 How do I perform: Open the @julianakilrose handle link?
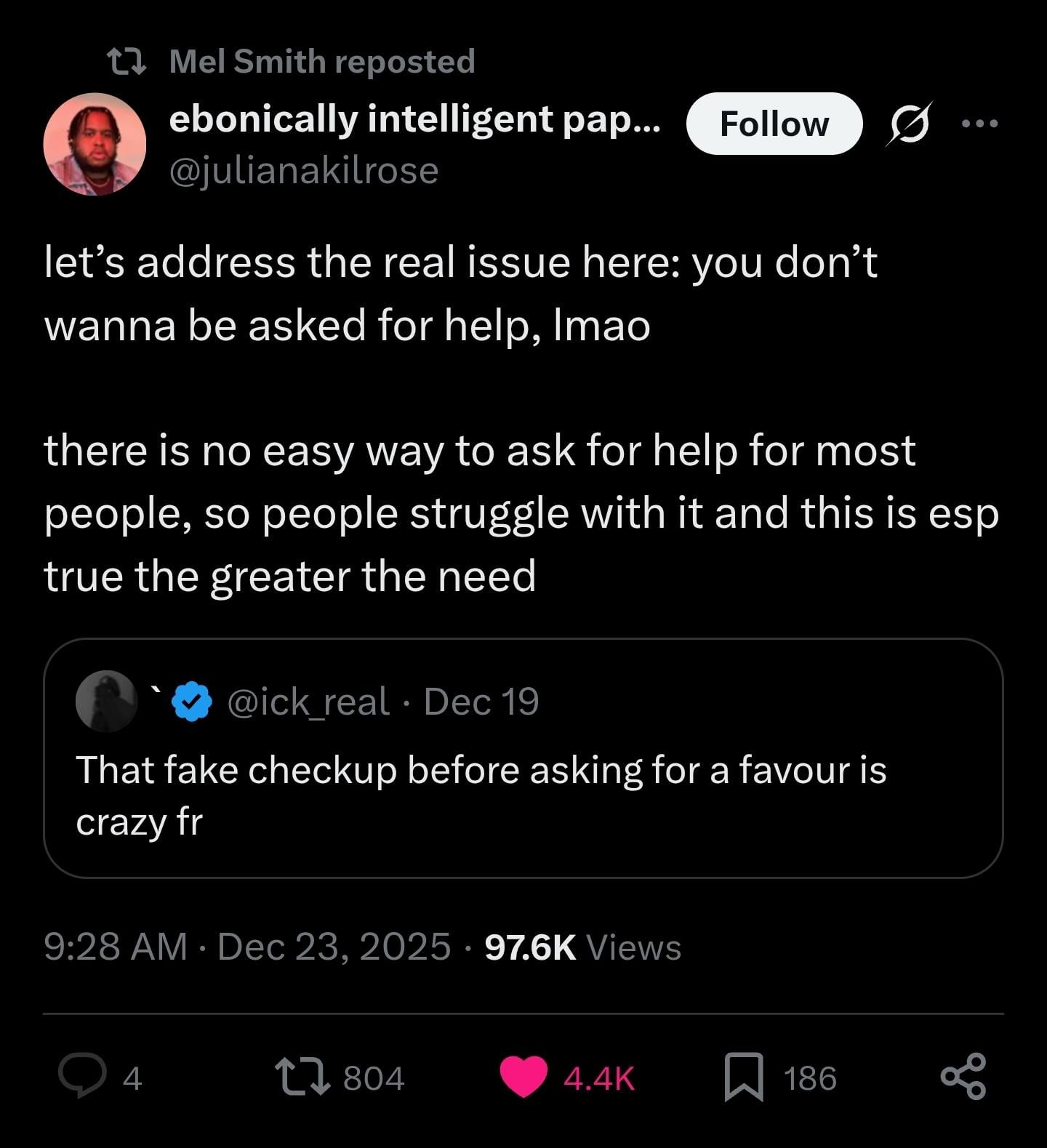(x=303, y=171)
